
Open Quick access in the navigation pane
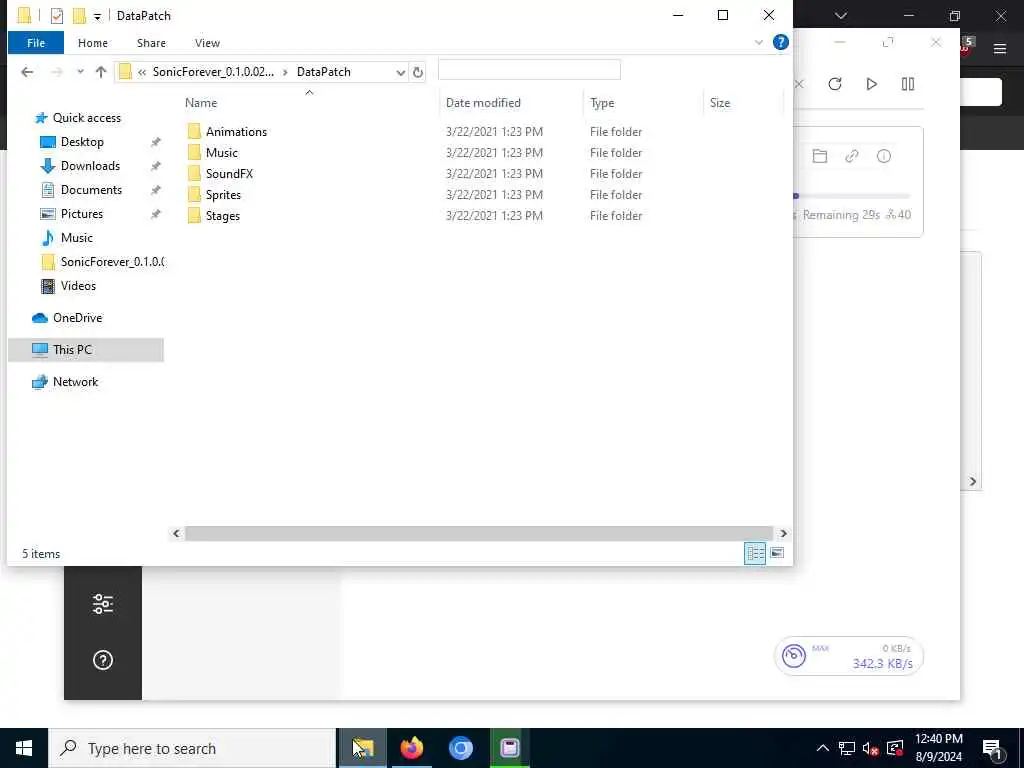pos(86,118)
